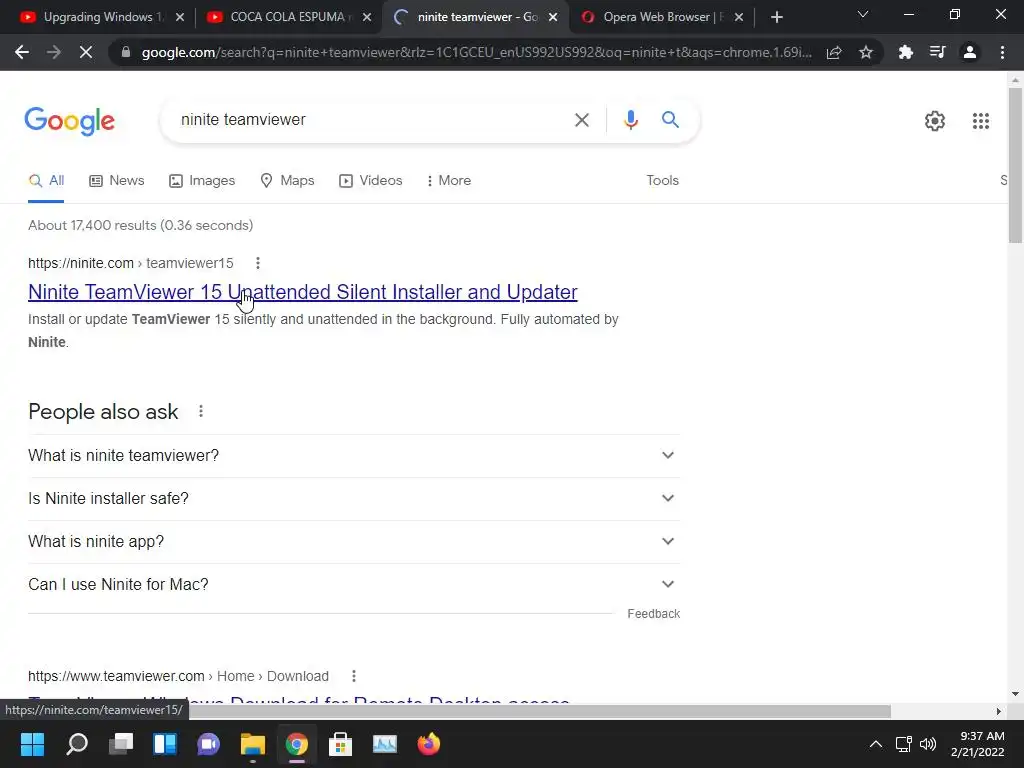The width and height of the screenshot is (1024, 768).
Task: Open the More search filters menu
Action: (x=449, y=180)
